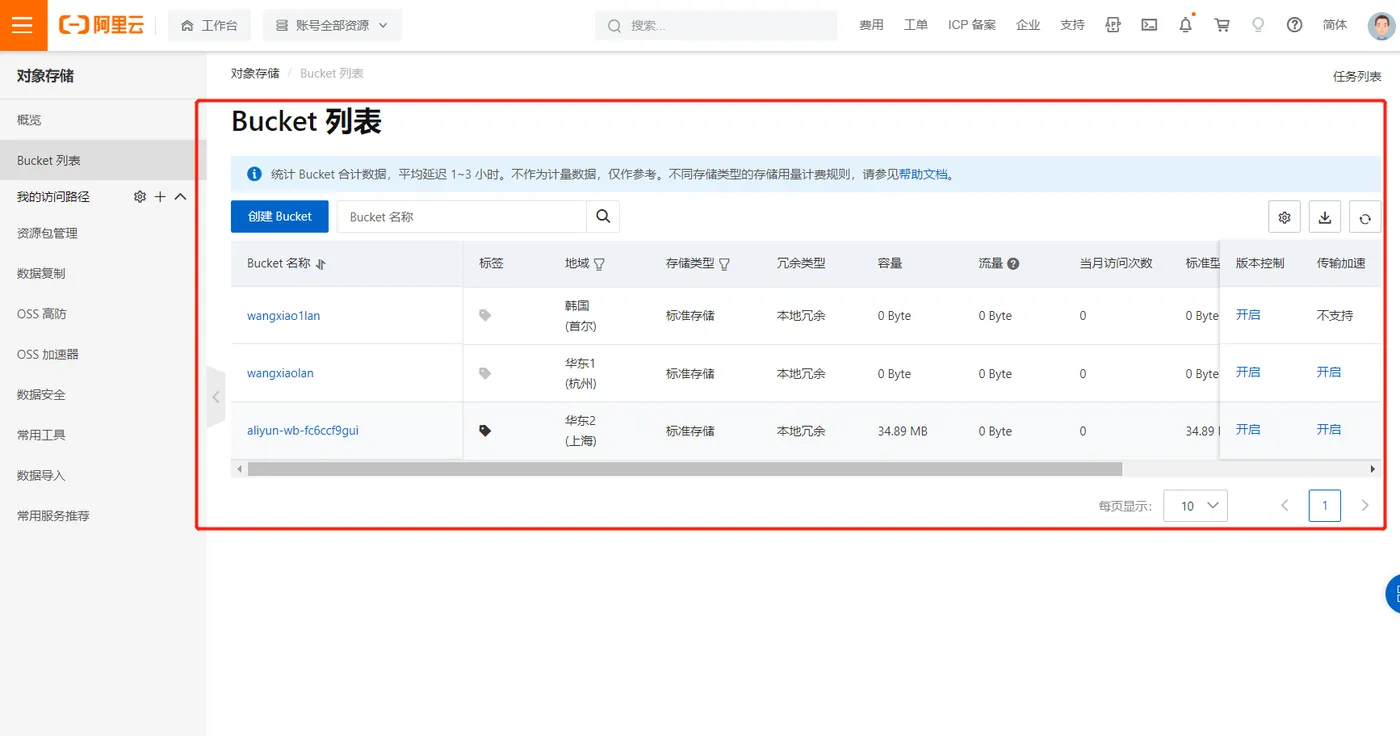Open the per-page count dropdown
This screenshot has height=736, width=1400.
click(x=1196, y=506)
